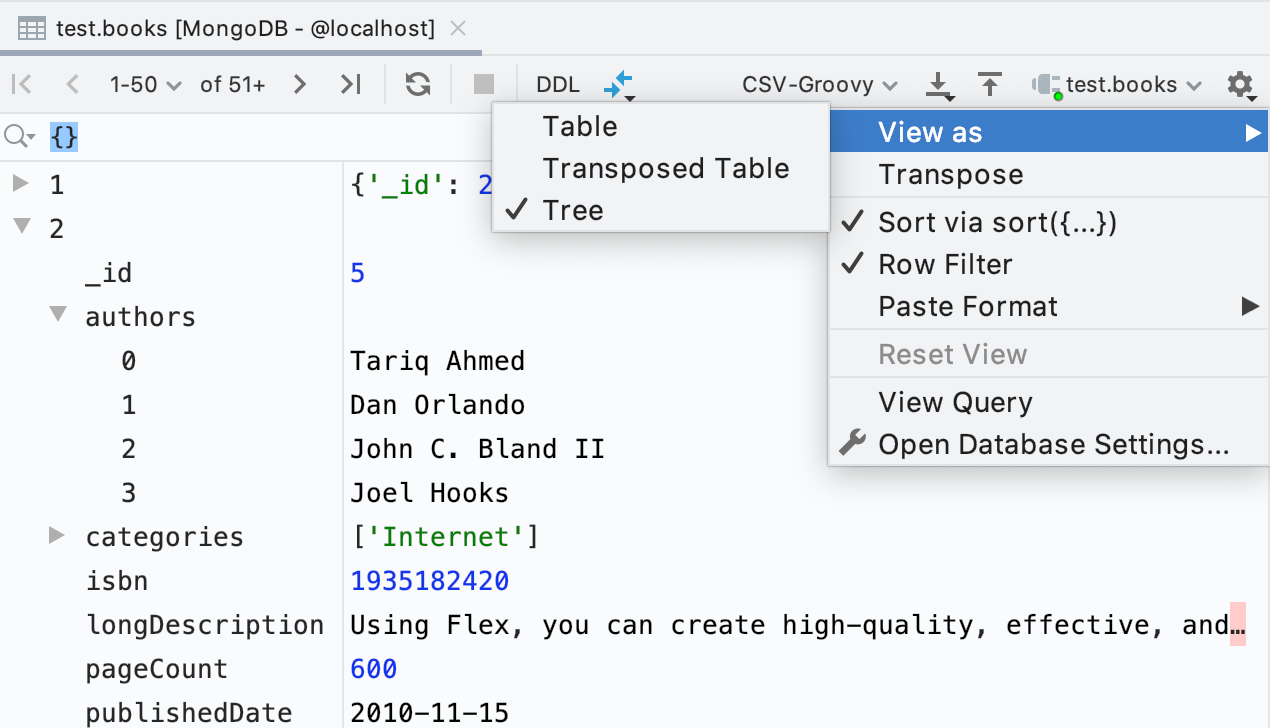1270x728 pixels.
Task: Open the CSV-Groovy extractor dropdown
Action: click(x=819, y=85)
